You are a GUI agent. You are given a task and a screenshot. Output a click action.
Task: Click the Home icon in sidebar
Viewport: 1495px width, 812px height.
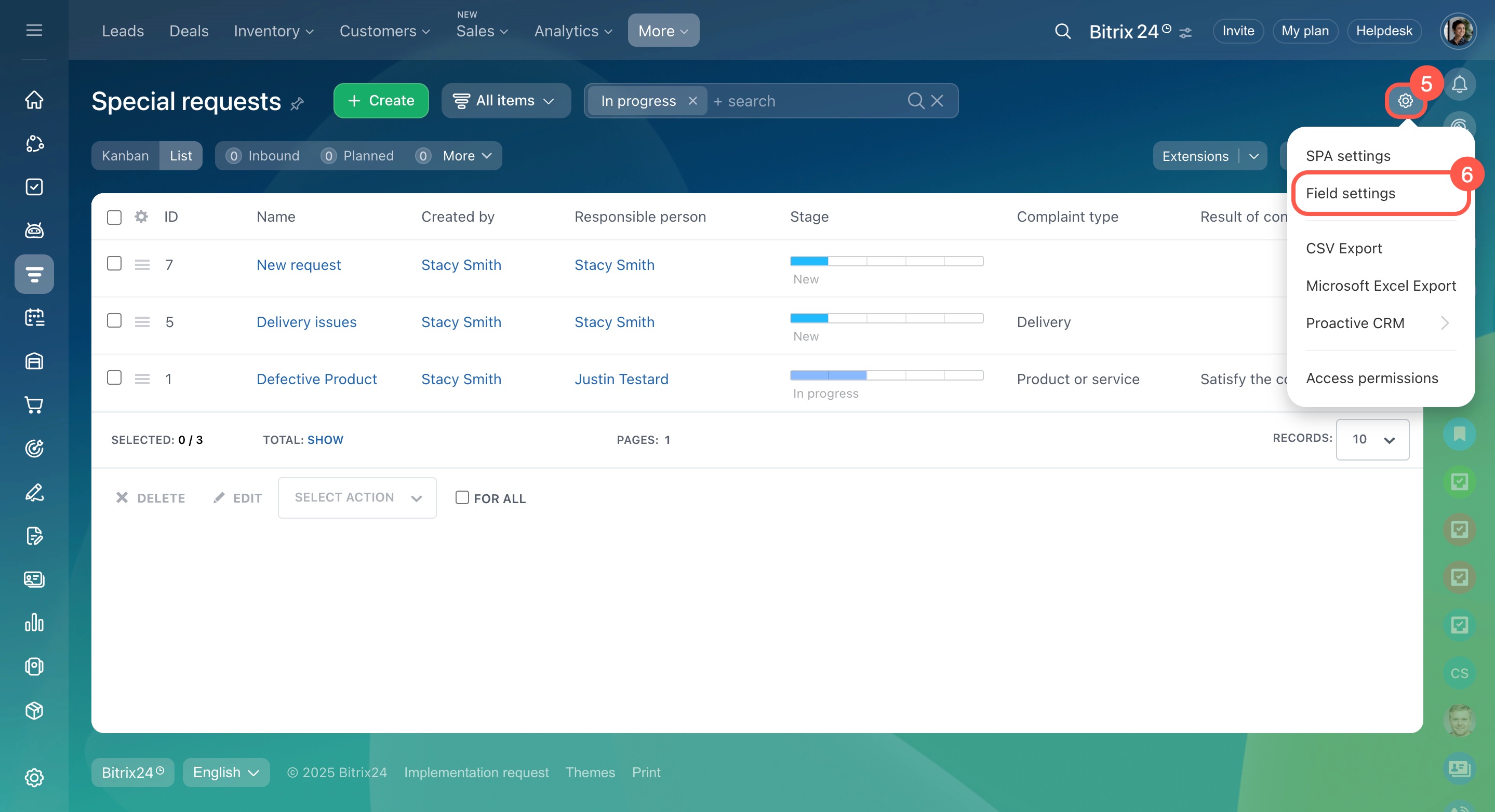(x=34, y=100)
